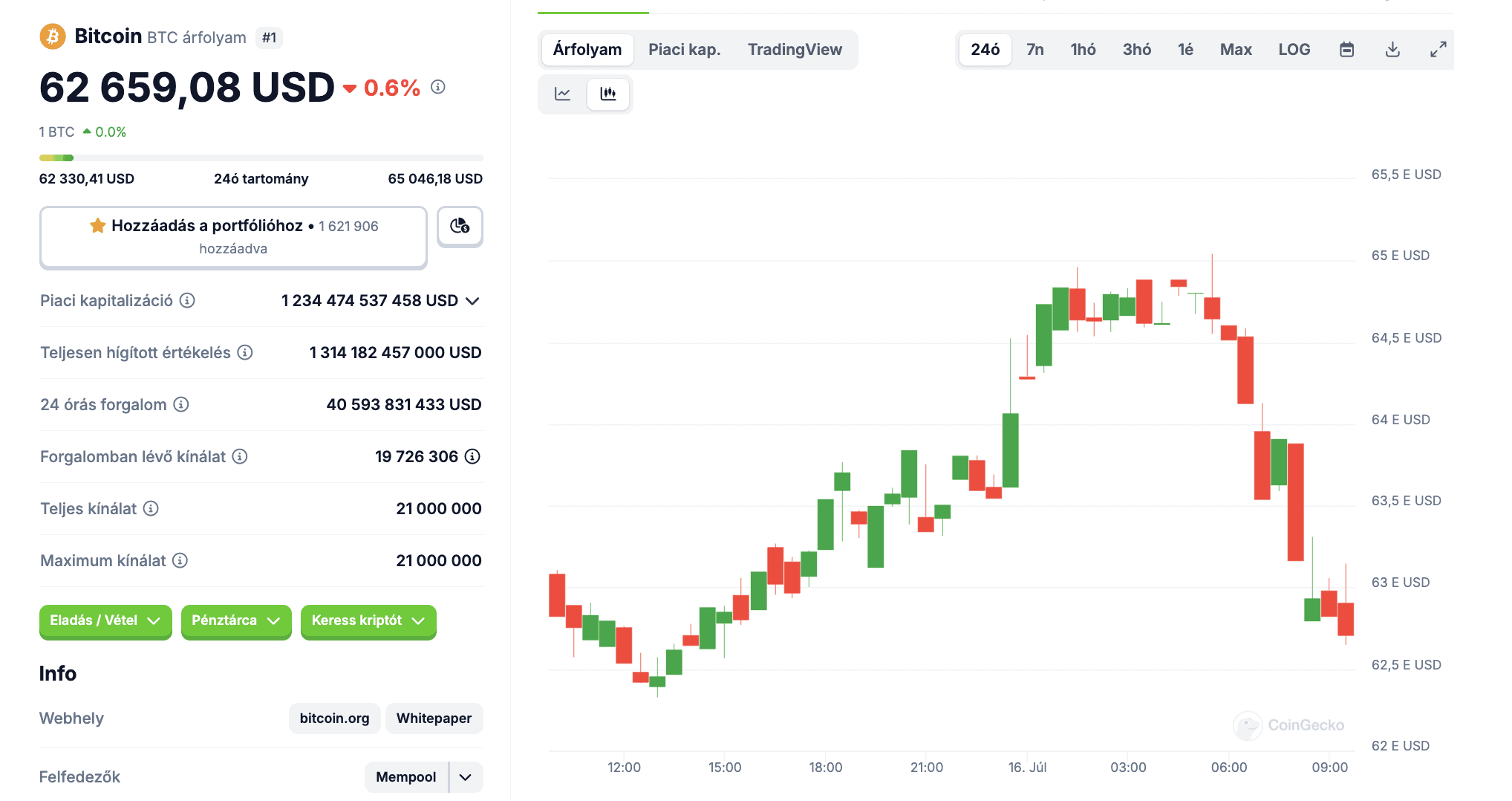1512x801 pixels.
Task: Select 1é time range
Action: click(1185, 50)
